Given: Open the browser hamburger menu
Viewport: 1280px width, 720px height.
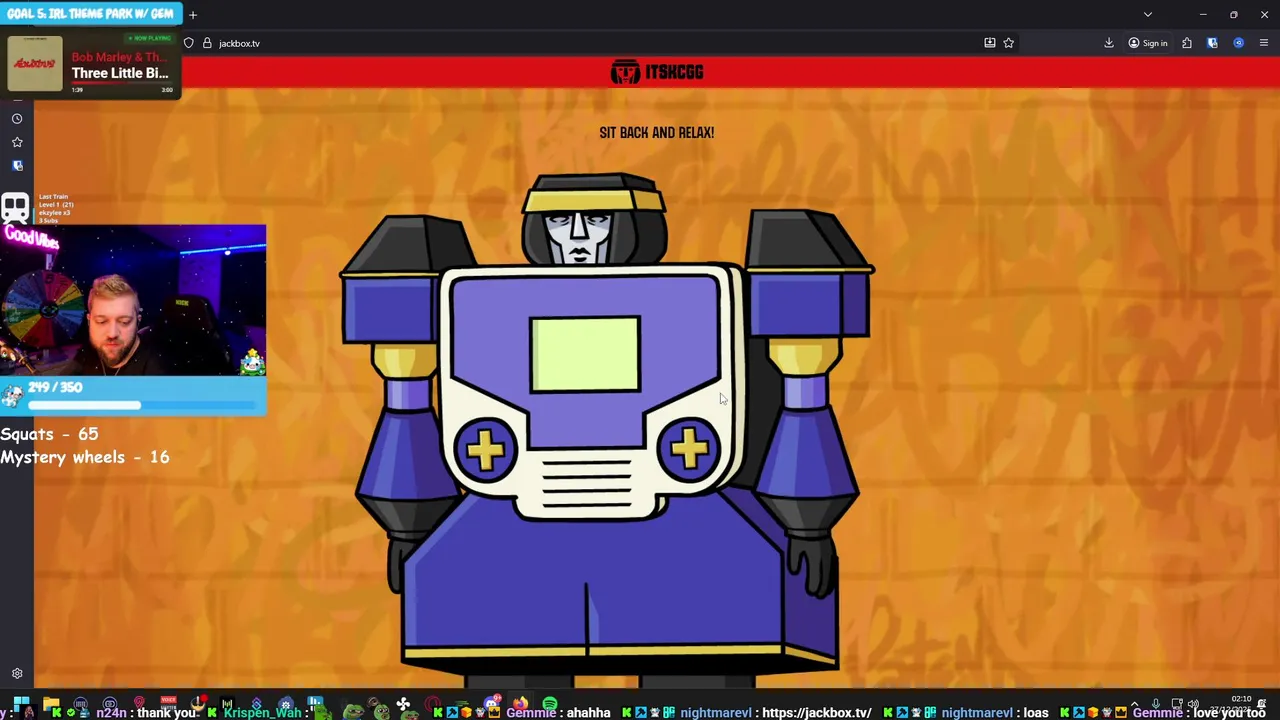Looking at the screenshot, I should pyautogui.click(x=1264, y=43).
